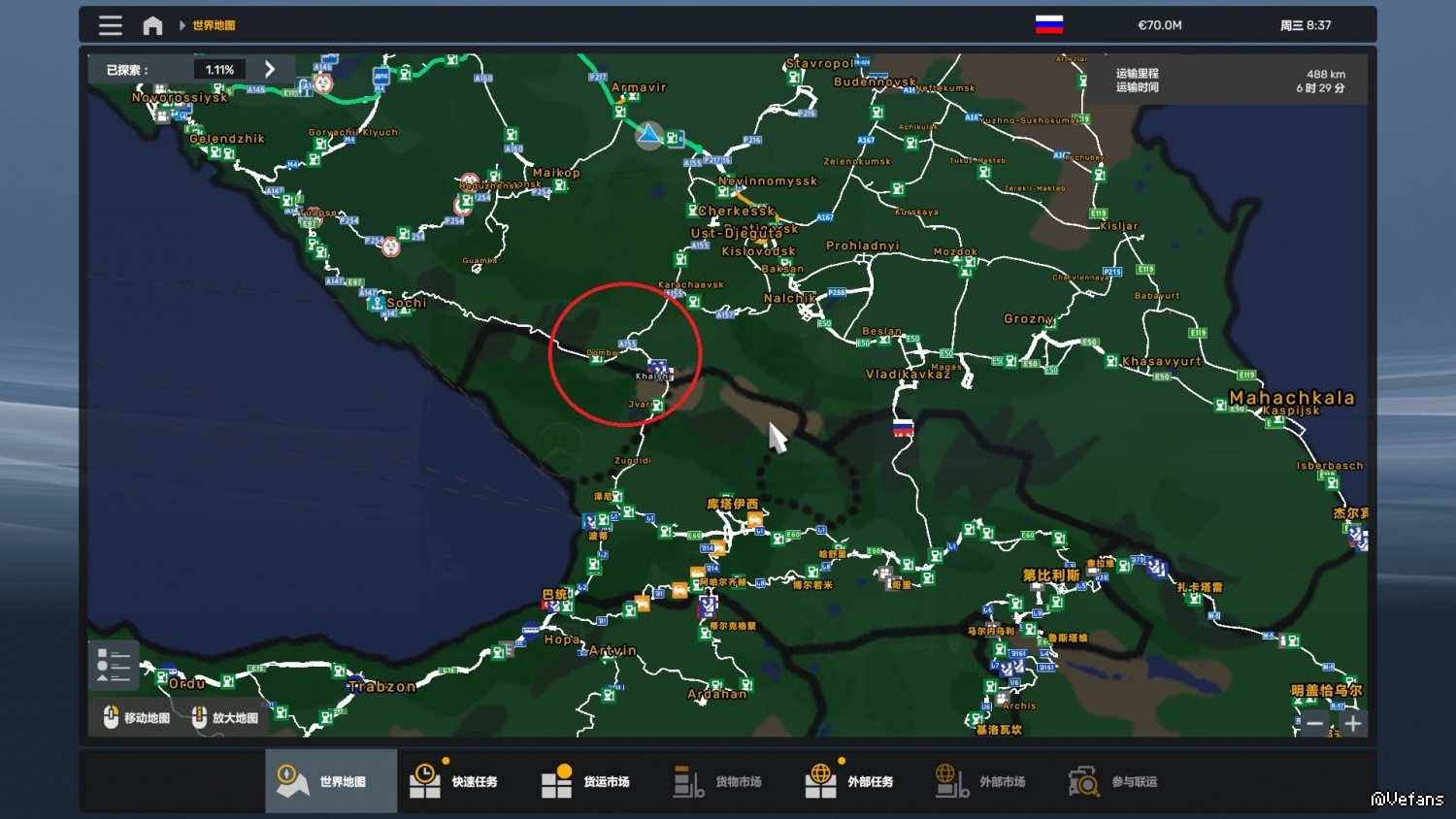Open the 外部市场 tab
The height and width of the screenshot is (819, 1456).
click(x=991, y=781)
